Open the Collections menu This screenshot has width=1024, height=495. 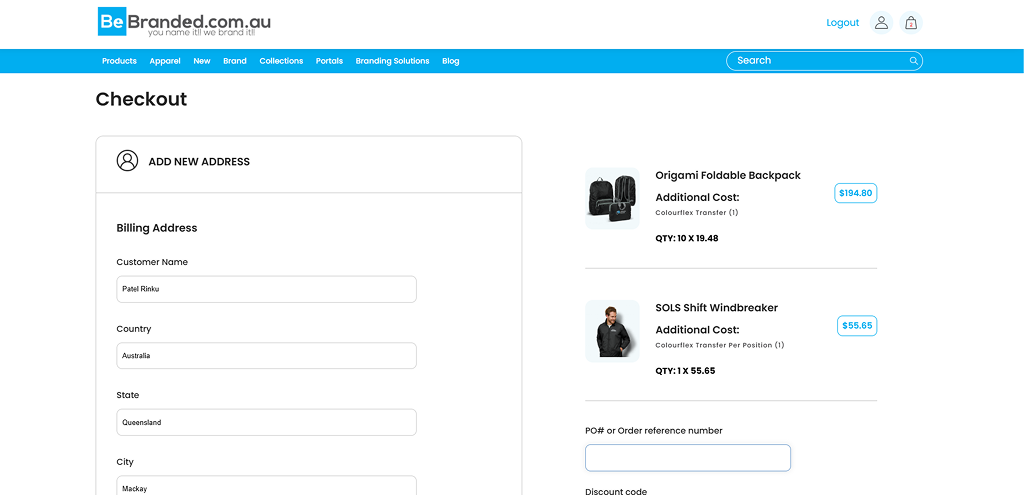click(281, 61)
